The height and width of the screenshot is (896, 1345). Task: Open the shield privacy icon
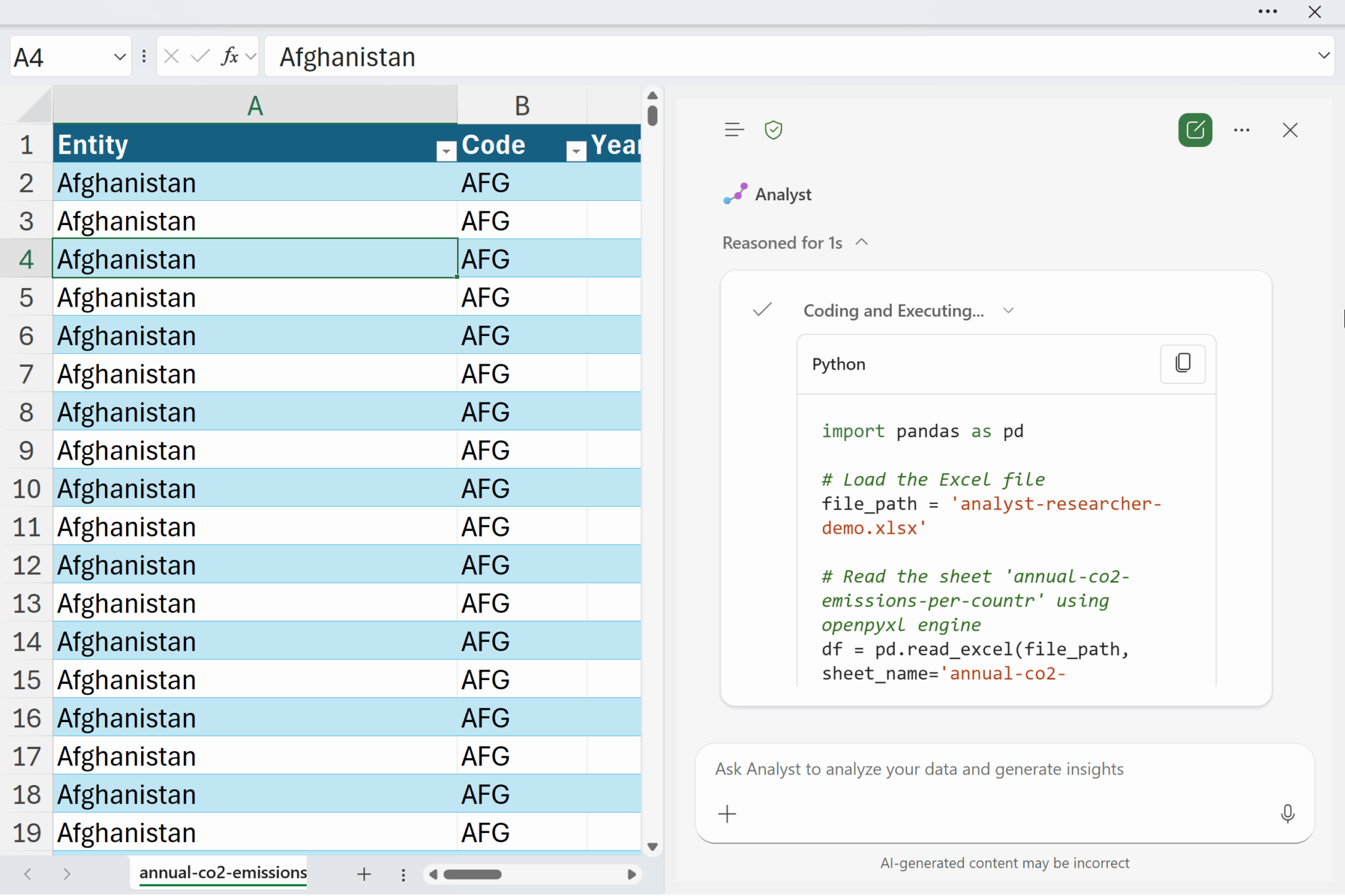[774, 130]
